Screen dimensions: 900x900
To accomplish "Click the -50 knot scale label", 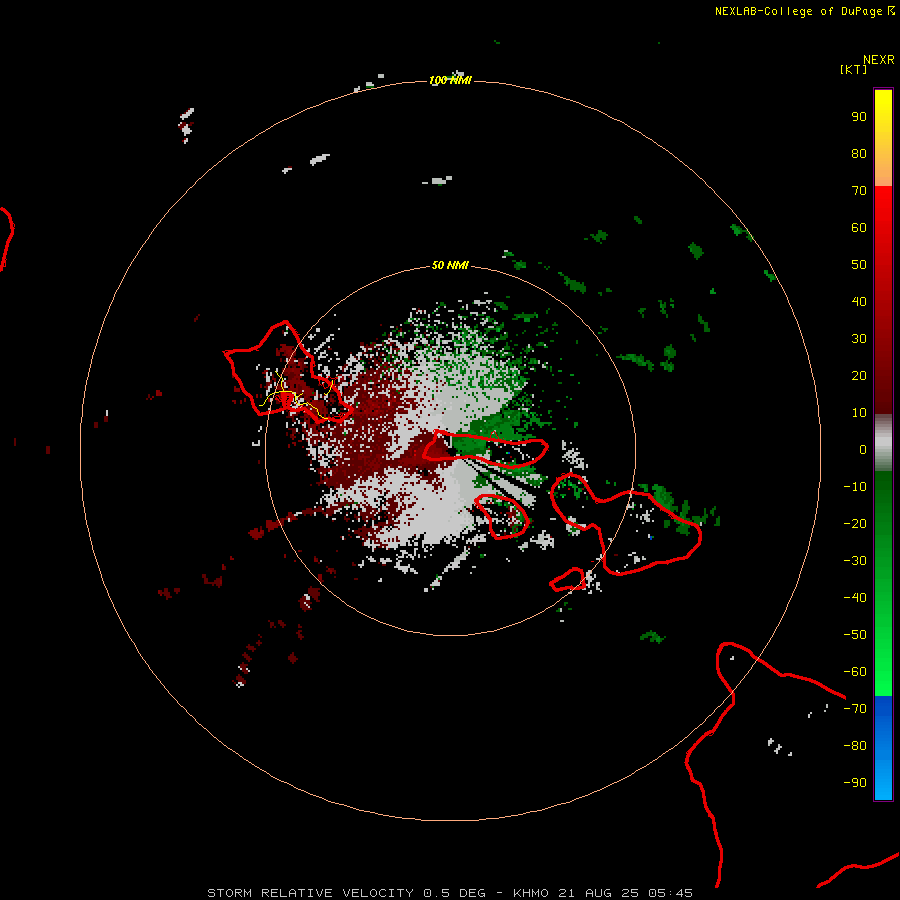I will [x=855, y=634].
